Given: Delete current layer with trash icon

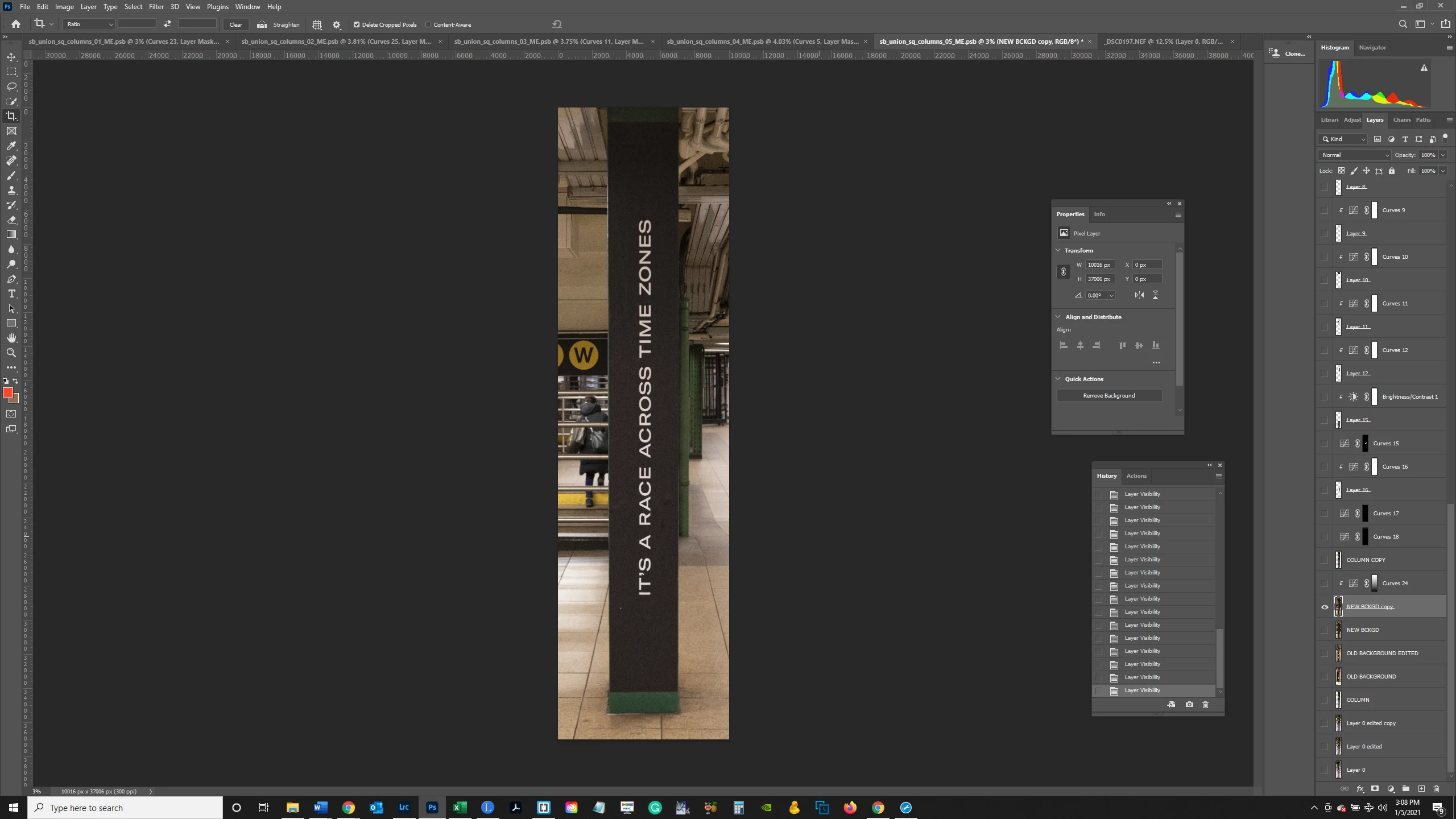Looking at the screenshot, I should click(1436, 789).
